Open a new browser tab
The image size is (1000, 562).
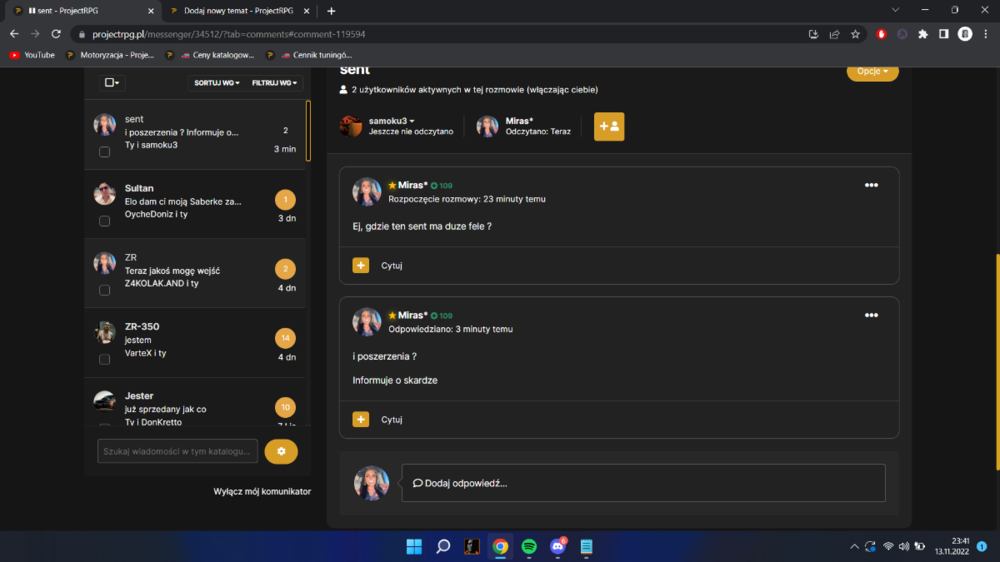[x=331, y=11]
